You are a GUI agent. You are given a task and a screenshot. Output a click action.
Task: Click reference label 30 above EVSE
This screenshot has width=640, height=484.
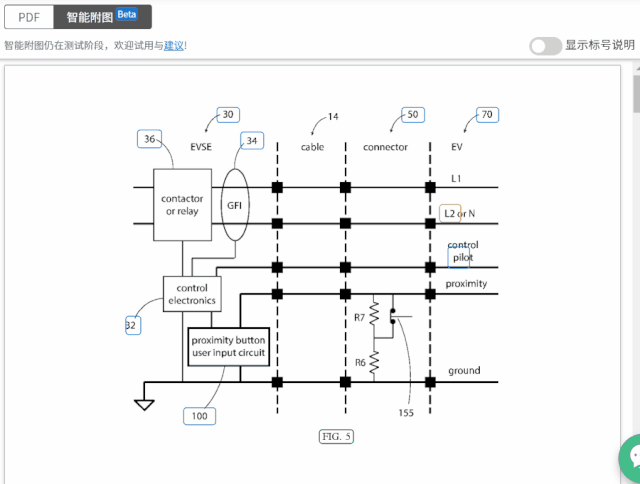pos(228,115)
